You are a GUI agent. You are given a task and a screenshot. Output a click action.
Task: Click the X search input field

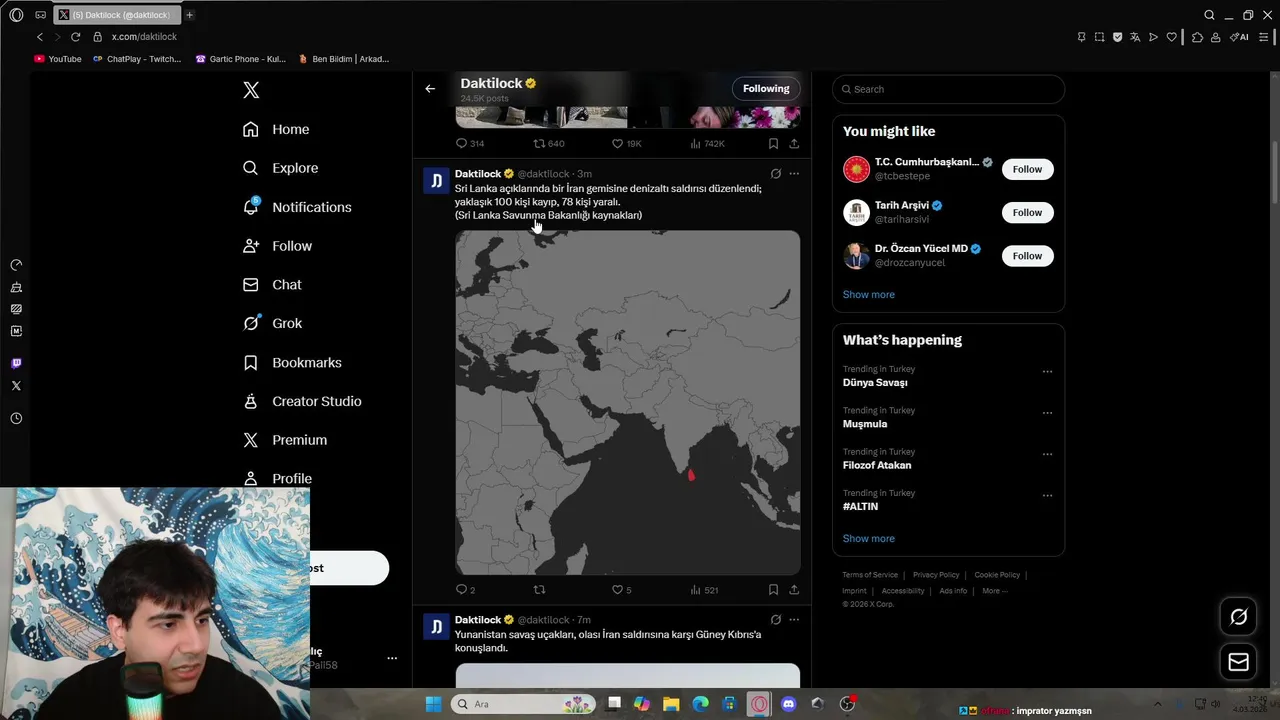click(x=948, y=89)
